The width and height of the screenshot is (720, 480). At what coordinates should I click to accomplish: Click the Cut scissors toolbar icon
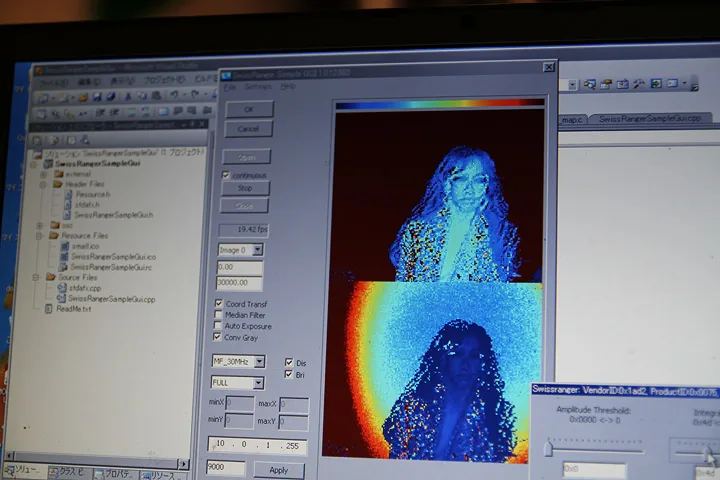coord(128,97)
